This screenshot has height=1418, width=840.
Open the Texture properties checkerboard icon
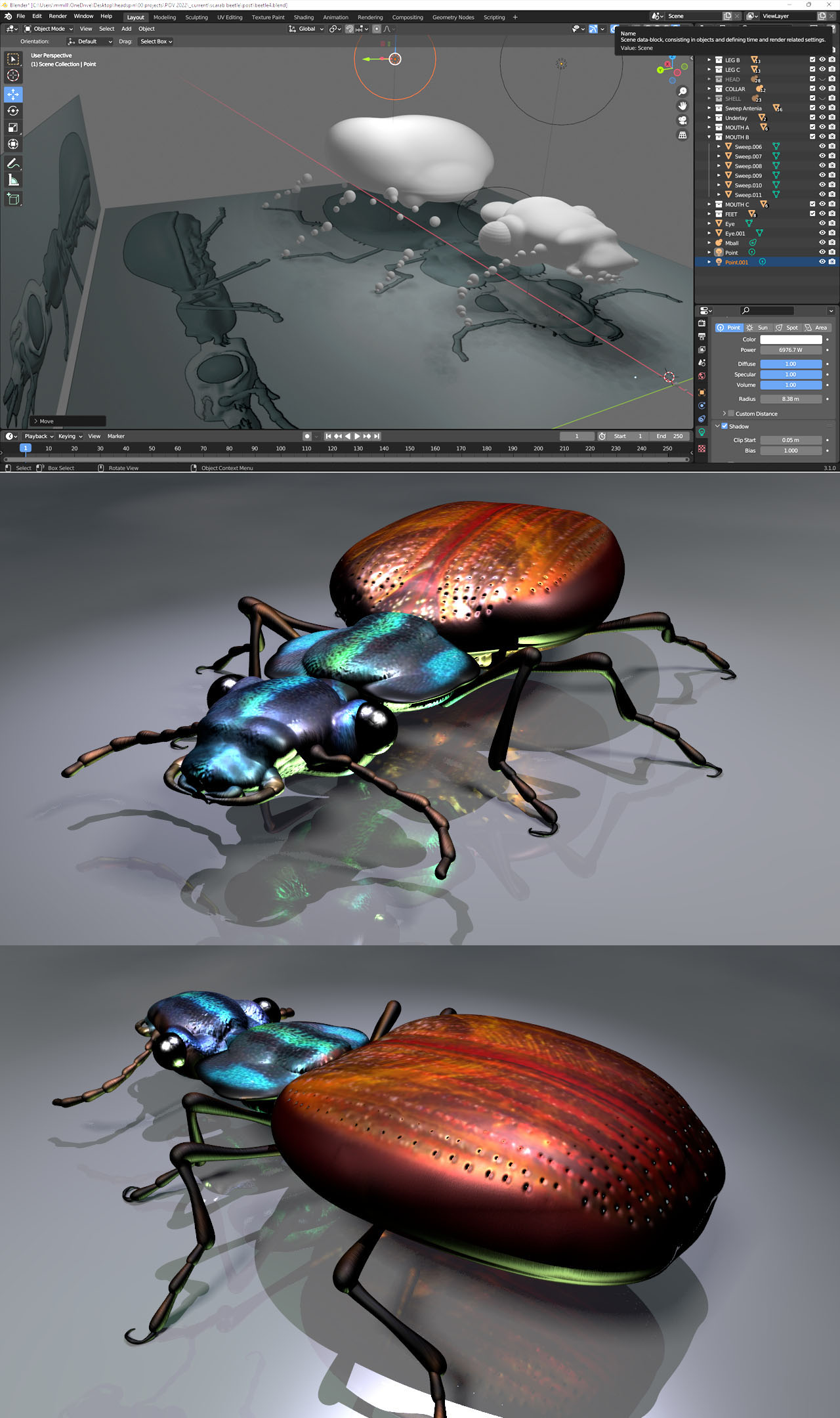(x=702, y=448)
